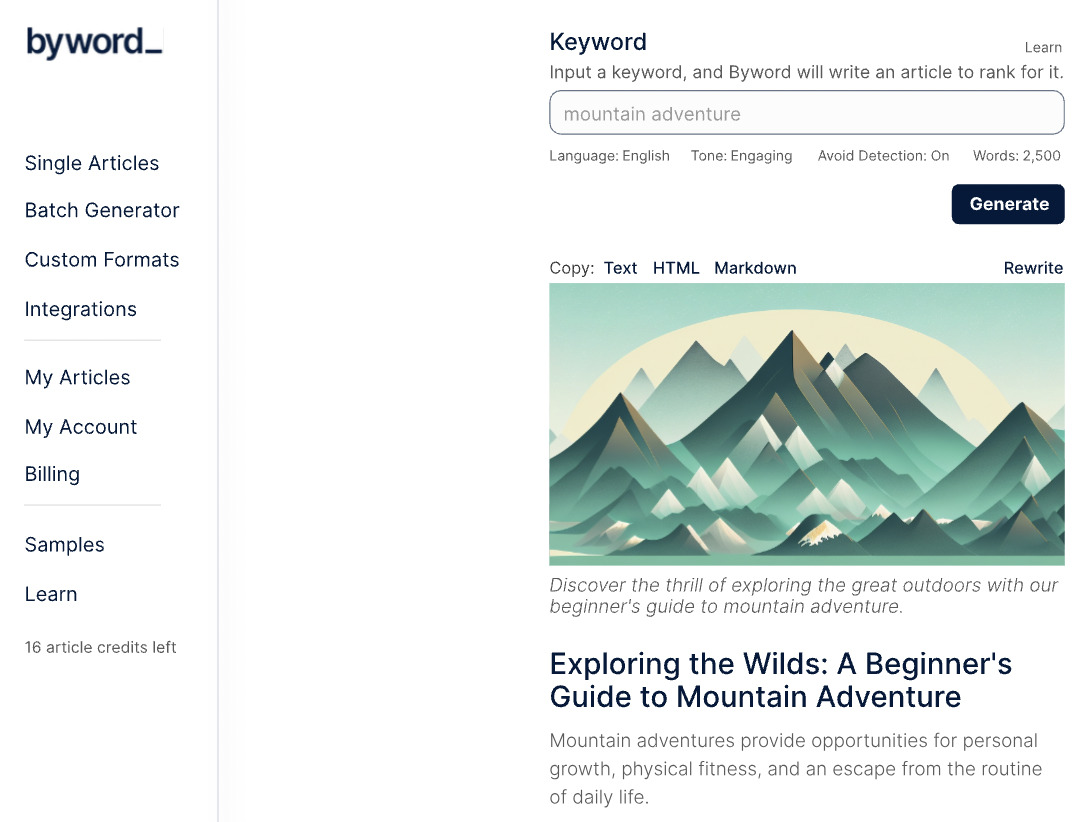Open the Billing page
The height and width of the screenshot is (822, 1092).
(x=52, y=473)
